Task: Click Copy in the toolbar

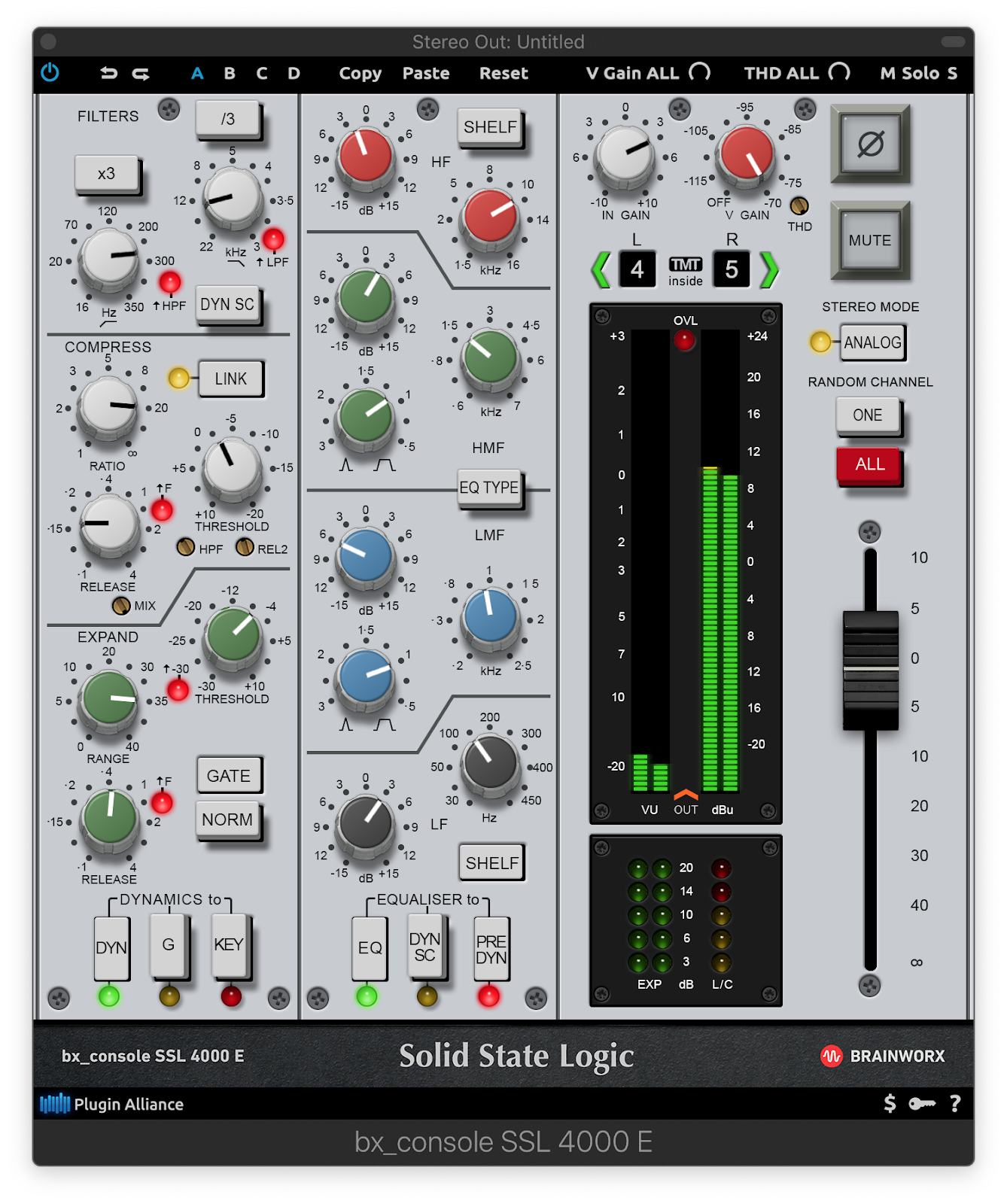Action: [x=360, y=73]
